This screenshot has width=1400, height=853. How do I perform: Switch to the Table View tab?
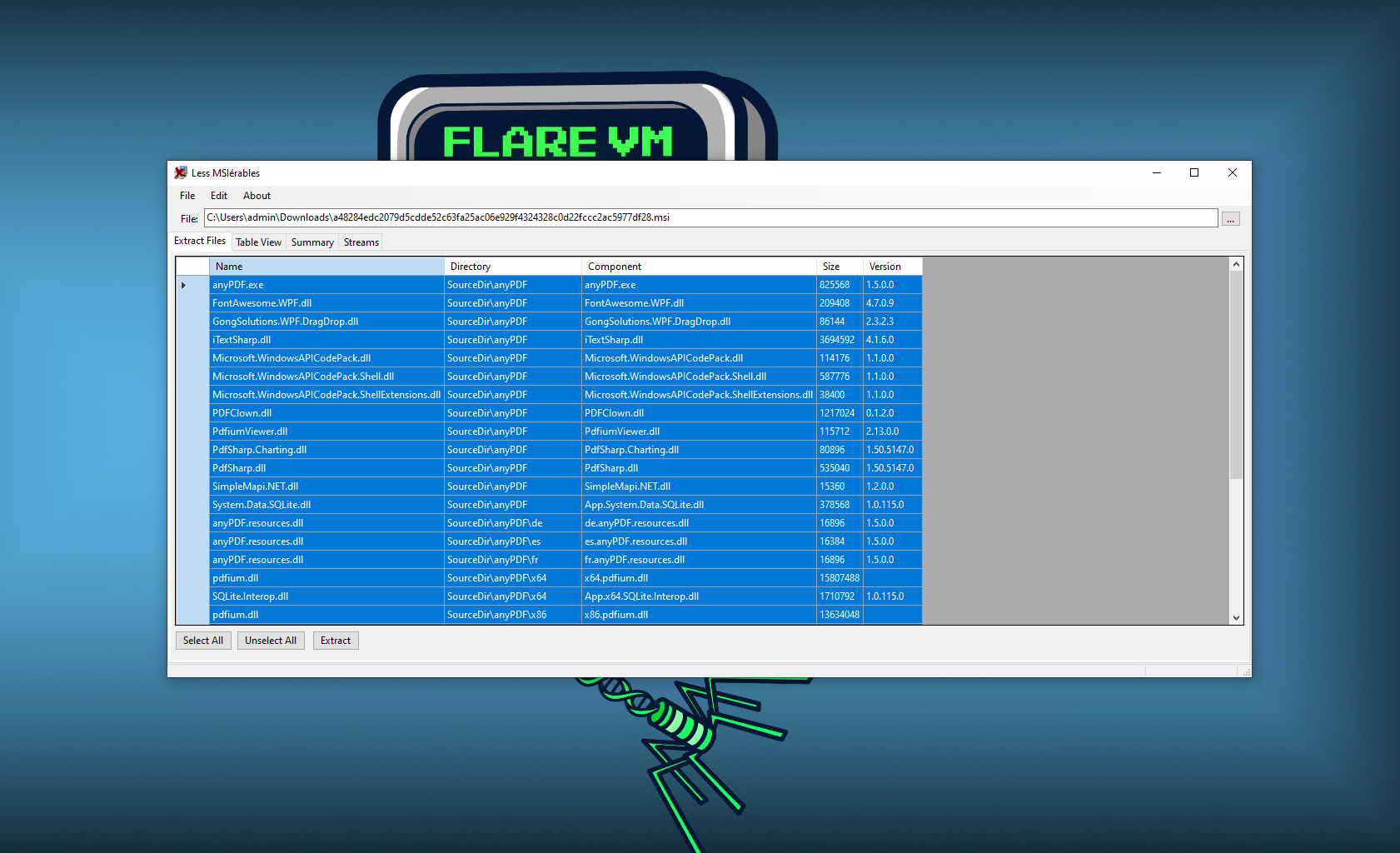click(258, 242)
